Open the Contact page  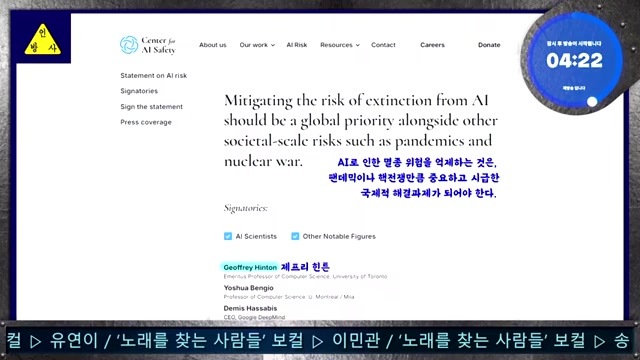coord(383,45)
